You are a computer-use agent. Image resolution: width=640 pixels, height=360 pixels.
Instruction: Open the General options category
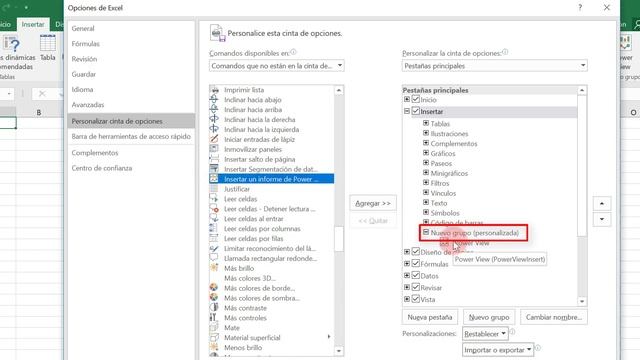tap(83, 28)
